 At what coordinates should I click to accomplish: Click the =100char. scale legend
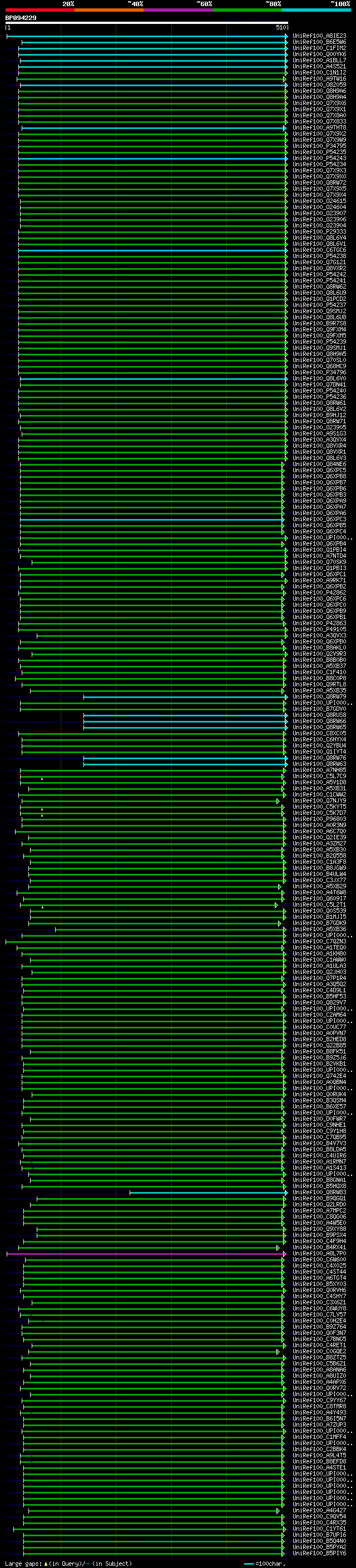[x=264, y=1563]
